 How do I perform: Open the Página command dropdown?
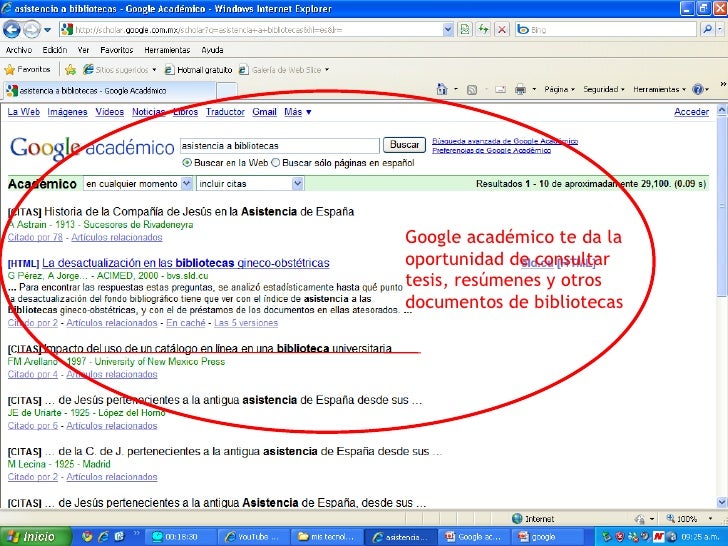[559, 89]
